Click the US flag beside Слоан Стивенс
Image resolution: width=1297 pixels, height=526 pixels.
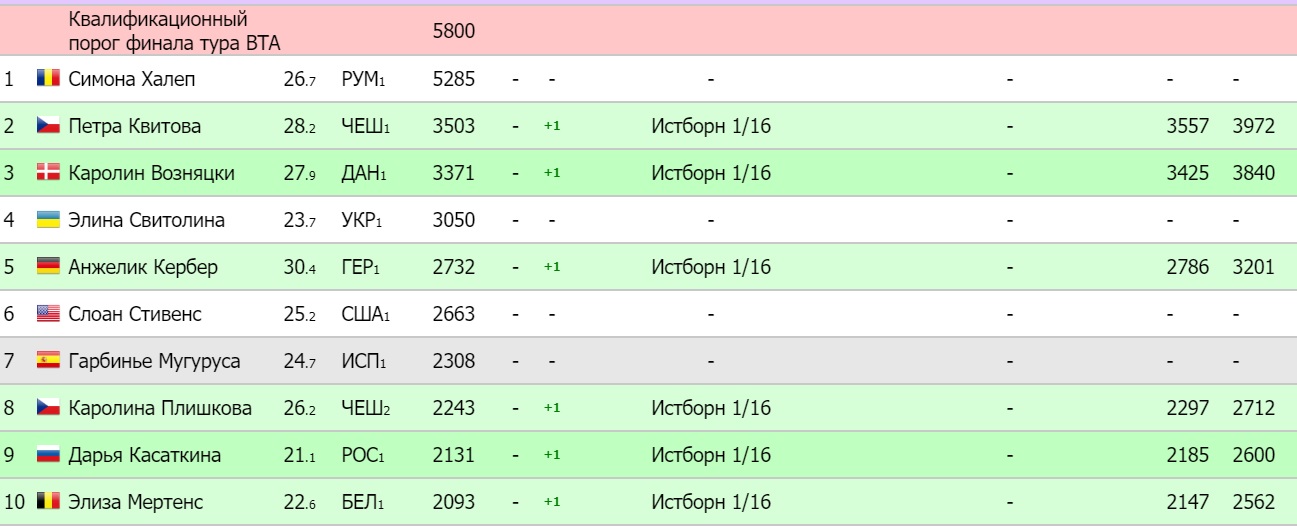coord(48,314)
